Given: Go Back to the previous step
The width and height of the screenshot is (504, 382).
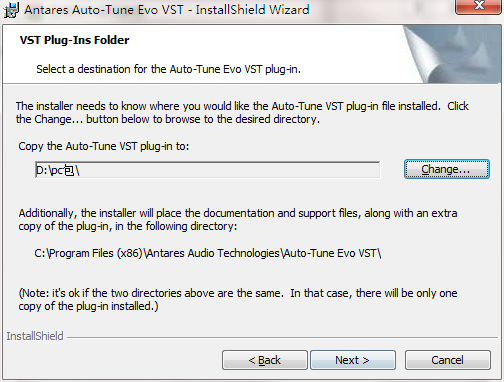Looking at the screenshot, I should [265, 360].
